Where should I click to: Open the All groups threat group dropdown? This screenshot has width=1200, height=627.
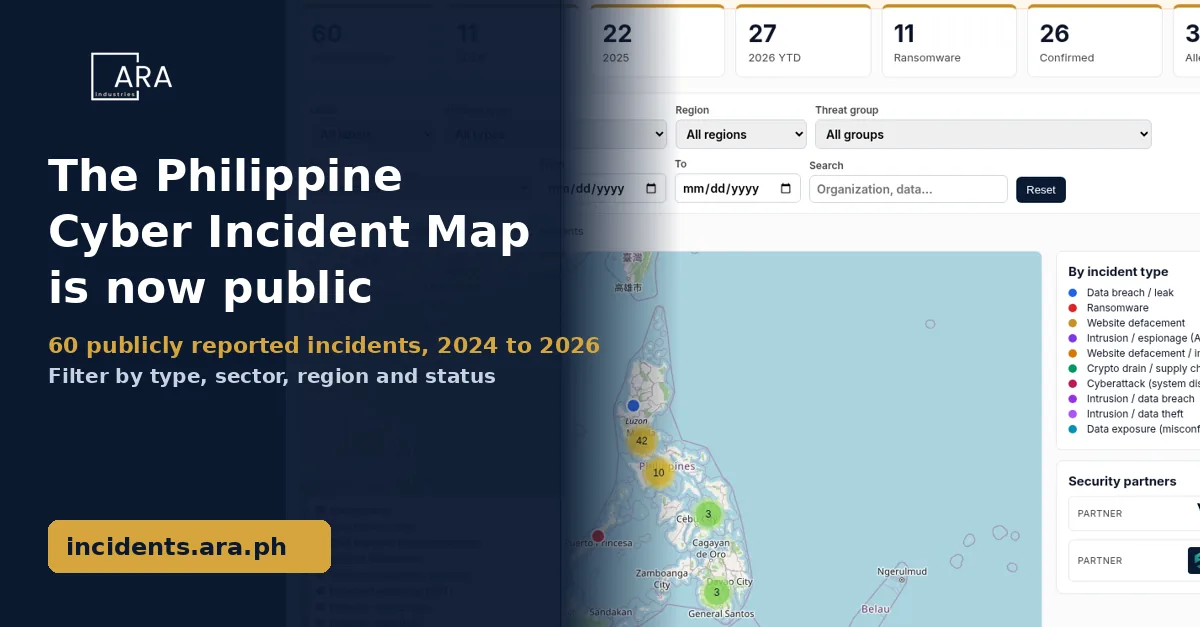(x=983, y=134)
